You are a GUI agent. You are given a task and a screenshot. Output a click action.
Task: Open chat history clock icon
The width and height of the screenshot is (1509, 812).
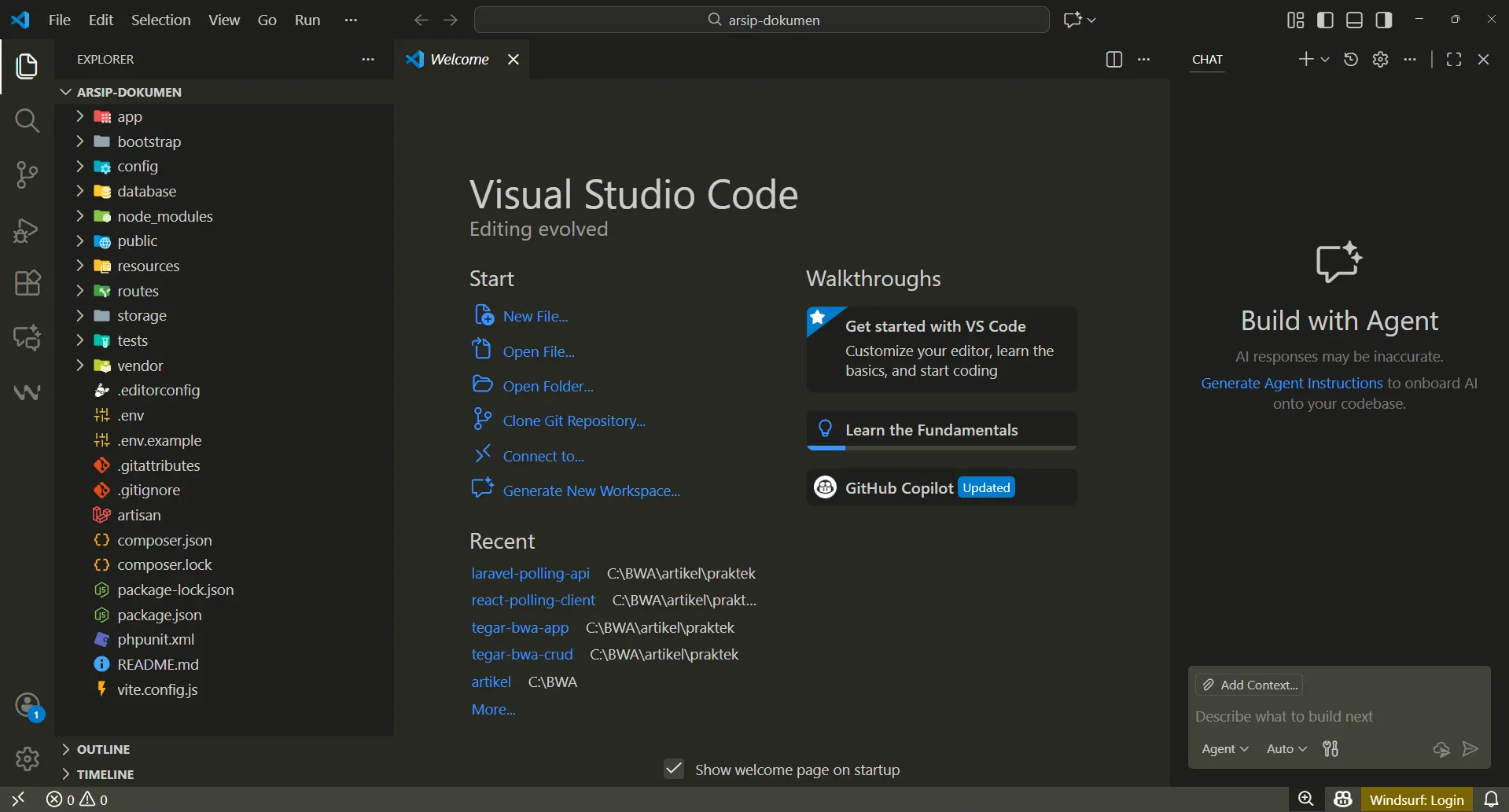tap(1351, 60)
